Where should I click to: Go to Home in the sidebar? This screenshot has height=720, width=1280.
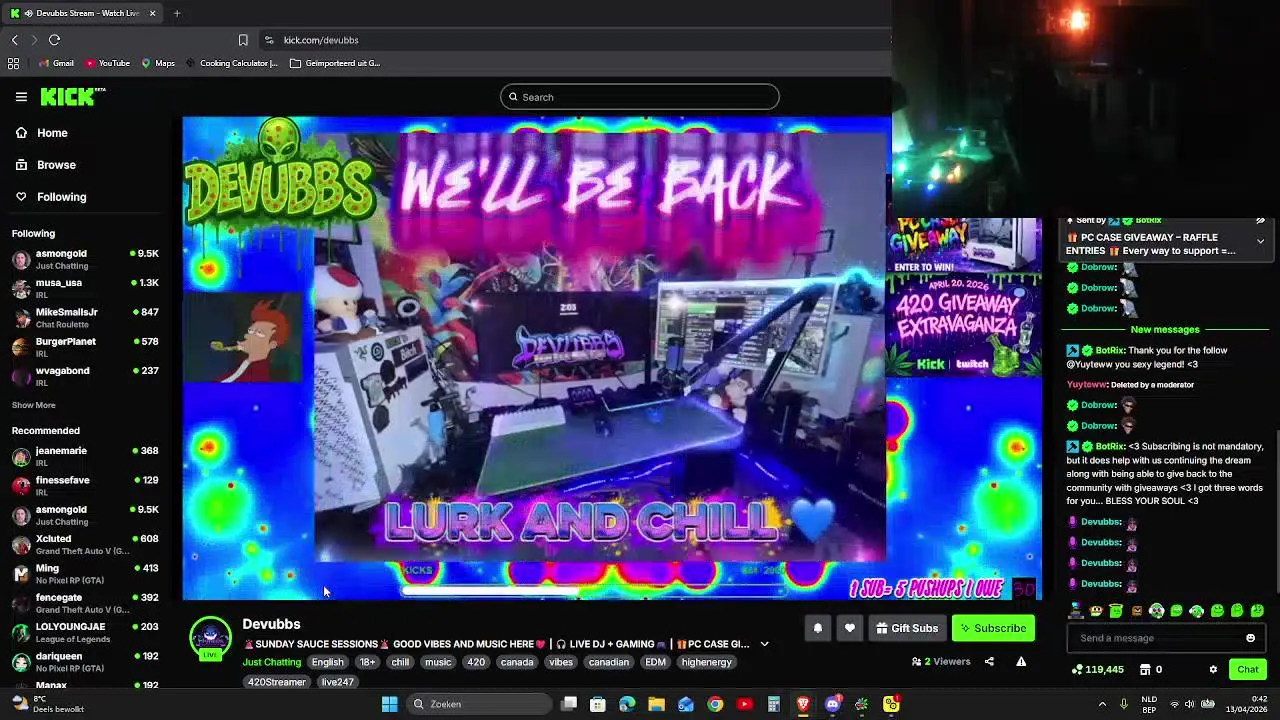pos(41,133)
